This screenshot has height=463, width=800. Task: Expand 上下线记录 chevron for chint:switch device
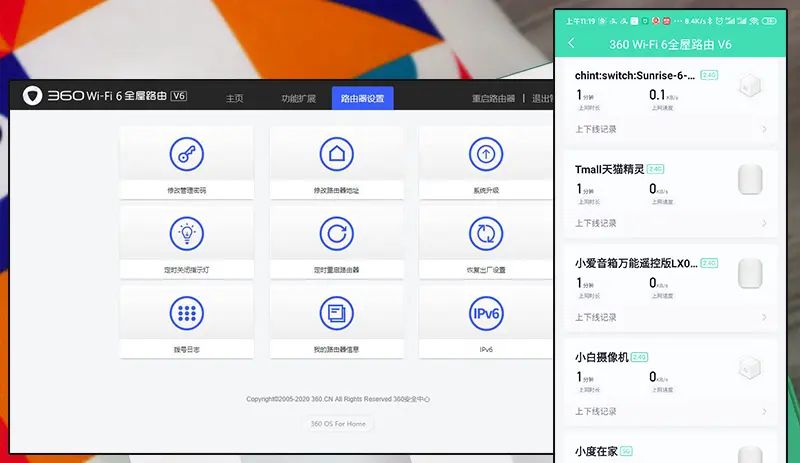click(764, 129)
